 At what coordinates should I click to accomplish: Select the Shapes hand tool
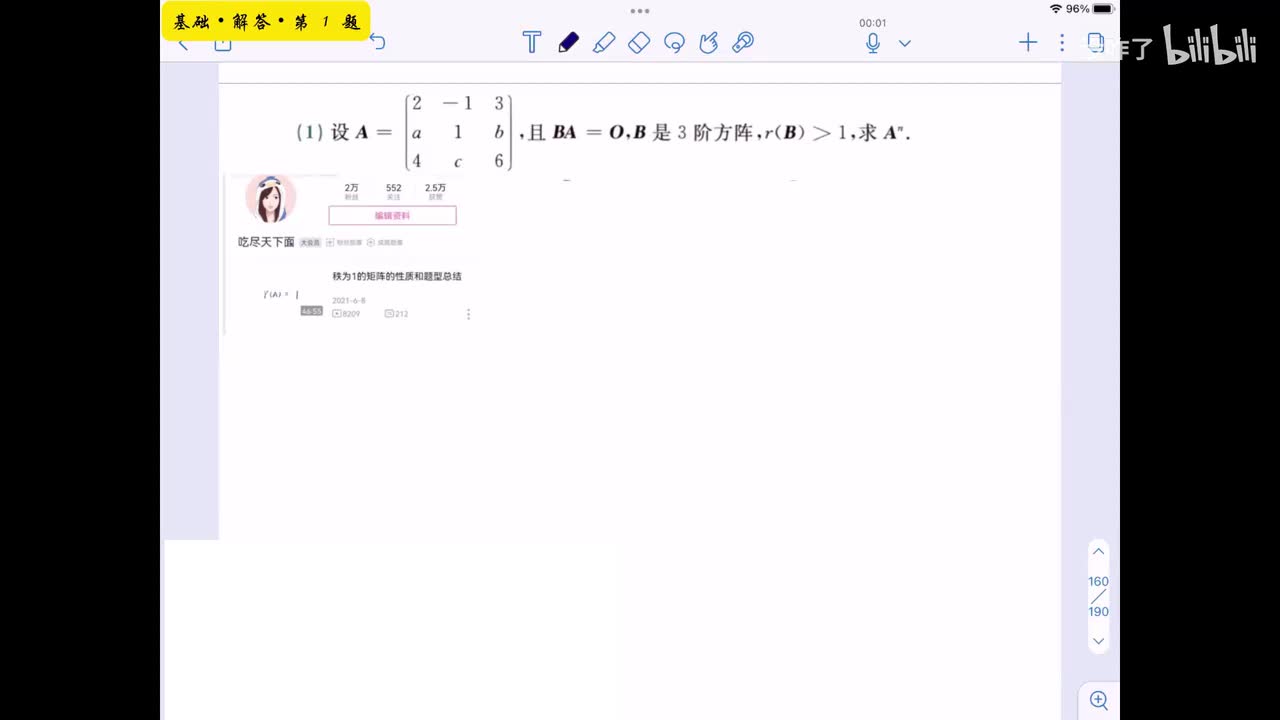(x=708, y=42)
